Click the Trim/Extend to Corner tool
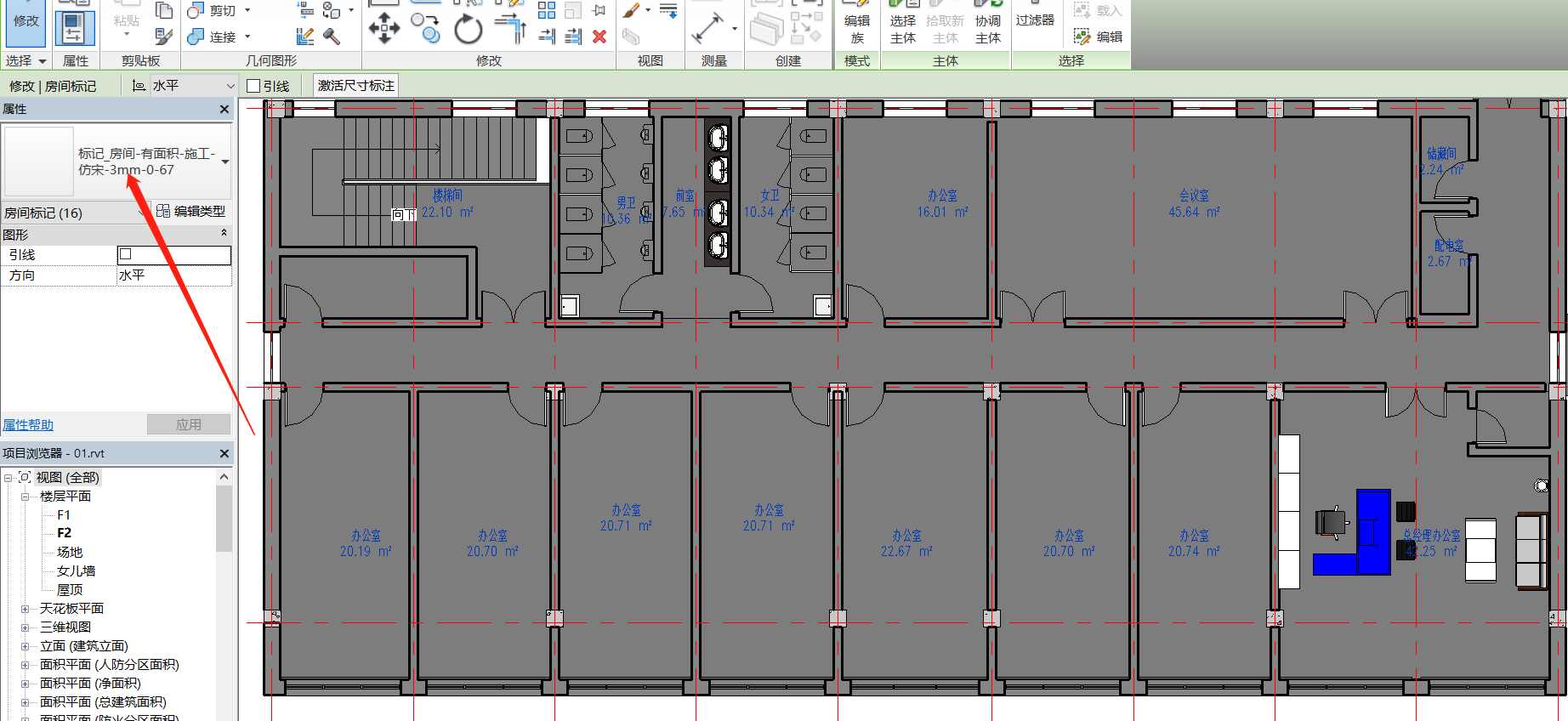The width and height of the screenshot is (1568, 721). [x=510, y=28]
